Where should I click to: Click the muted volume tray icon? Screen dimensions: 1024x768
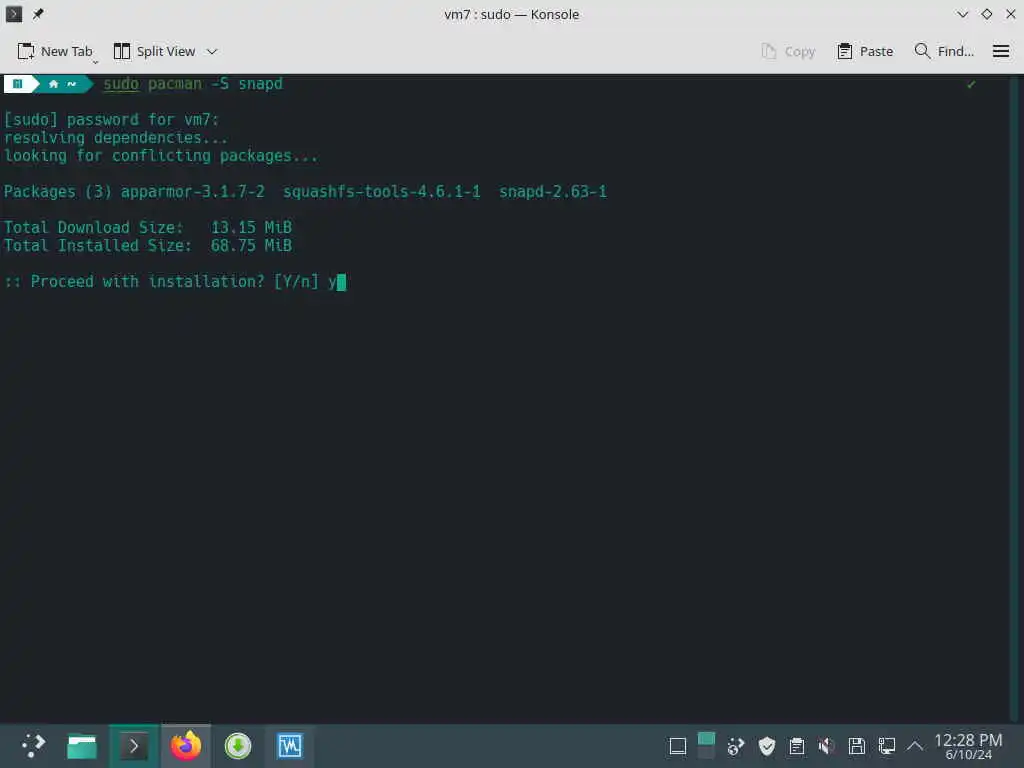[x=827, y=746]
